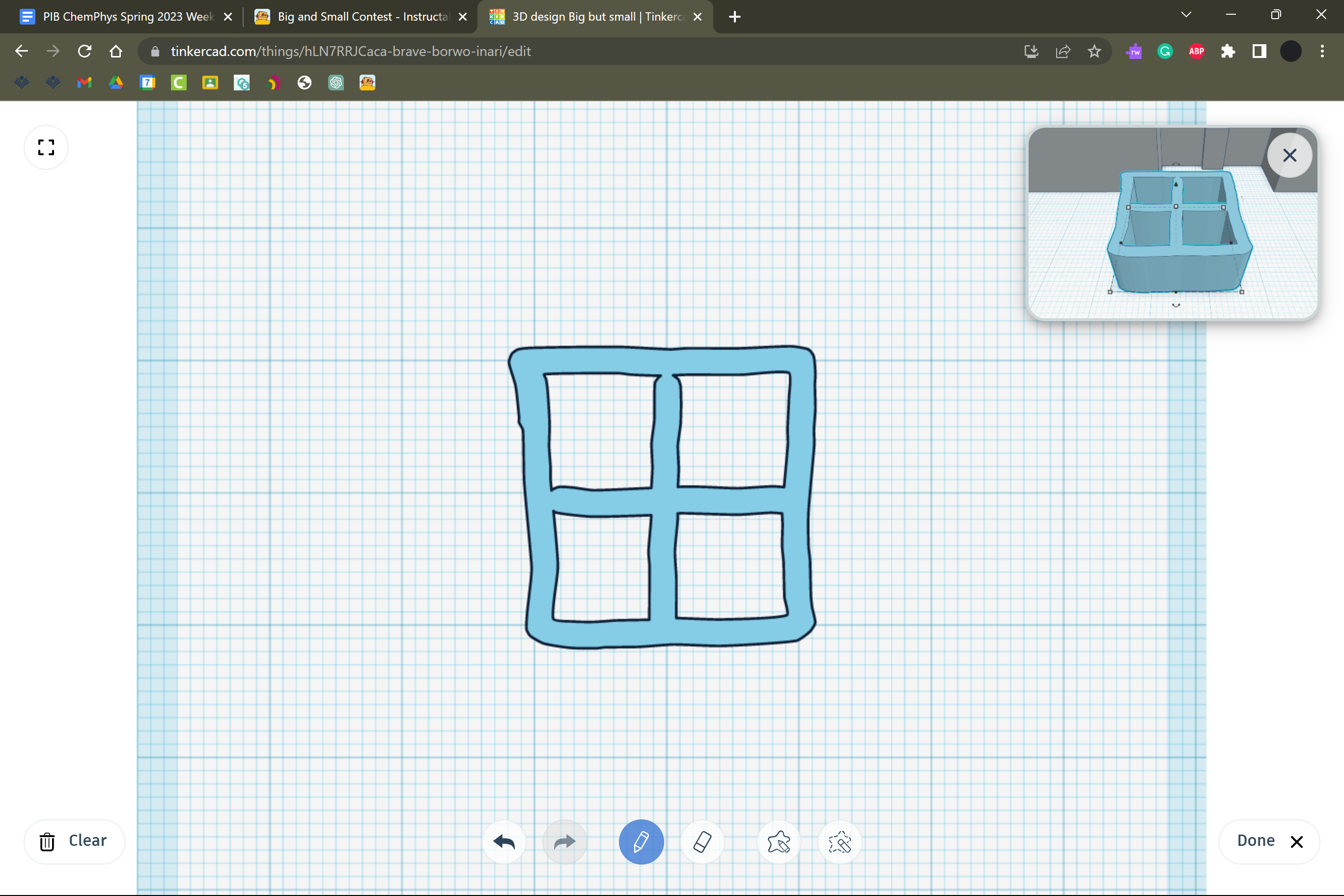Image resolution: width=1344 pixels, height=896 pixels.
Task: Select the eraser tool
Action: click(x=702, y=841)
